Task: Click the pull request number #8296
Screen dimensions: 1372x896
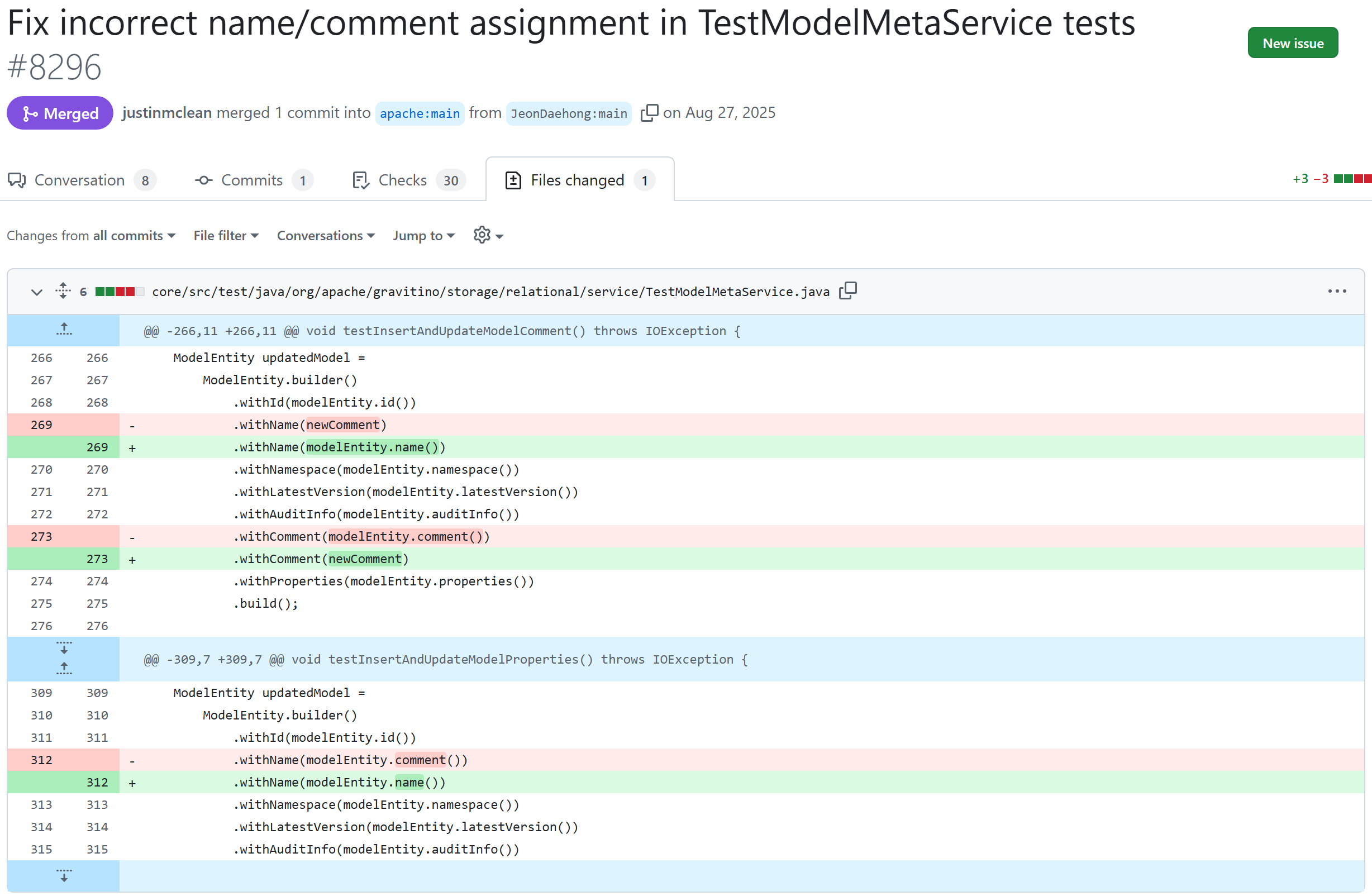Action: click(x=54, y=68)
